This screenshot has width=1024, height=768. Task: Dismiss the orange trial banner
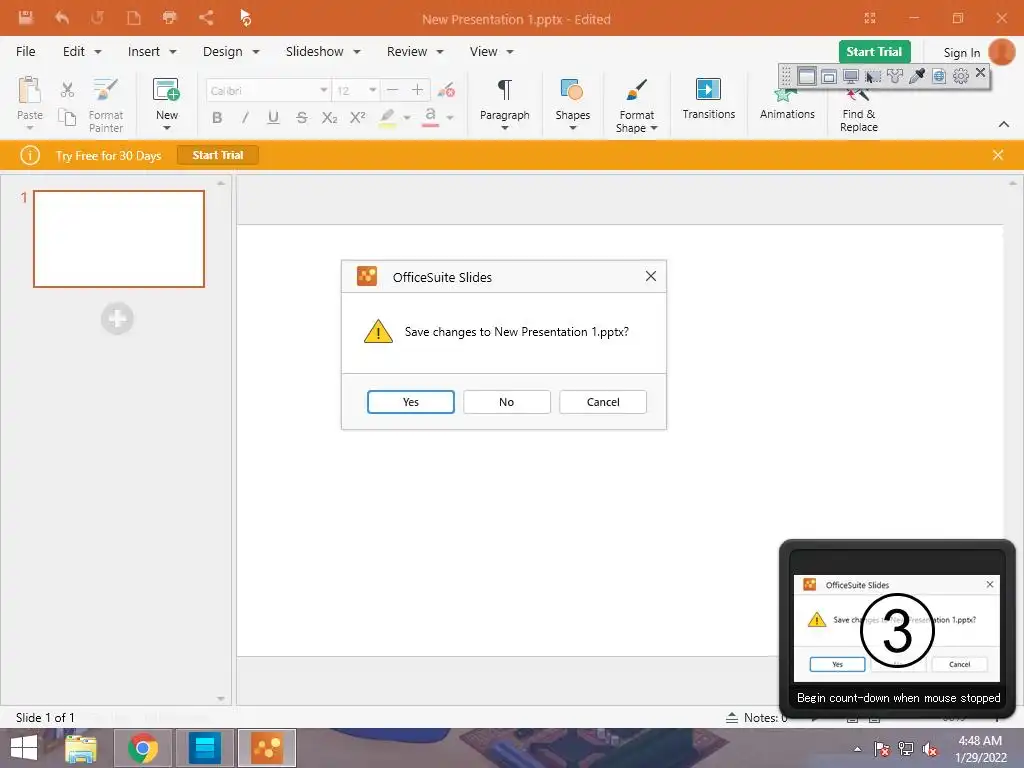pos(997,155)
